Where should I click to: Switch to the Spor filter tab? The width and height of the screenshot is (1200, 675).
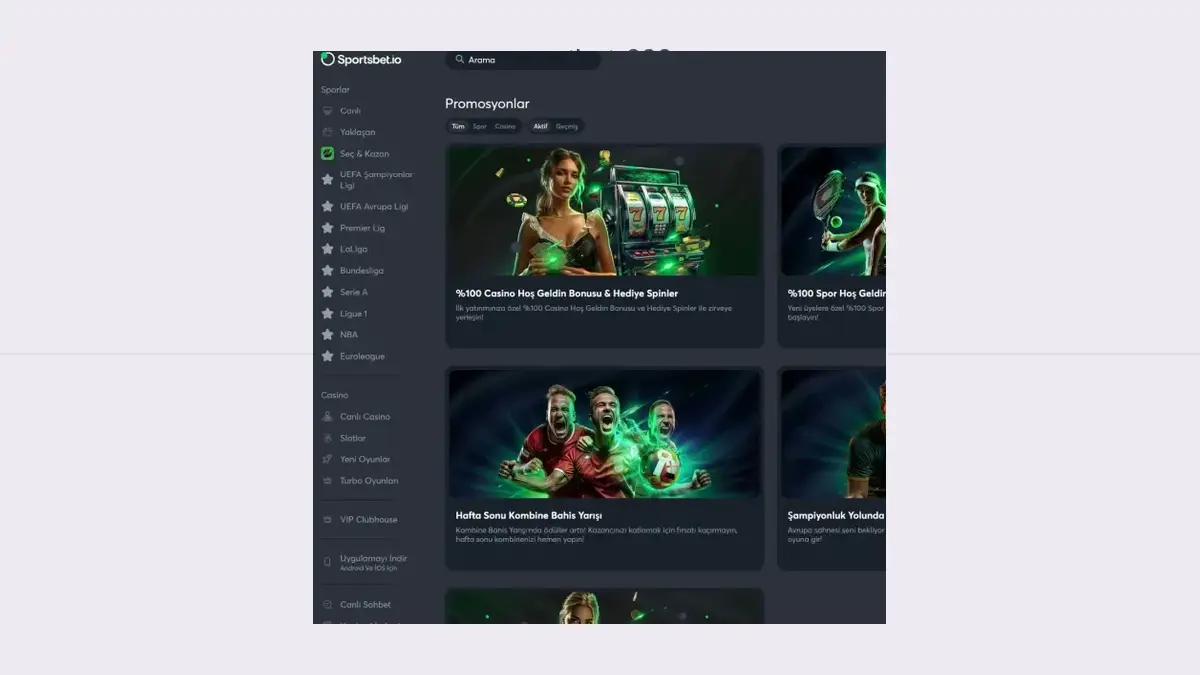[x=480, y=127]
